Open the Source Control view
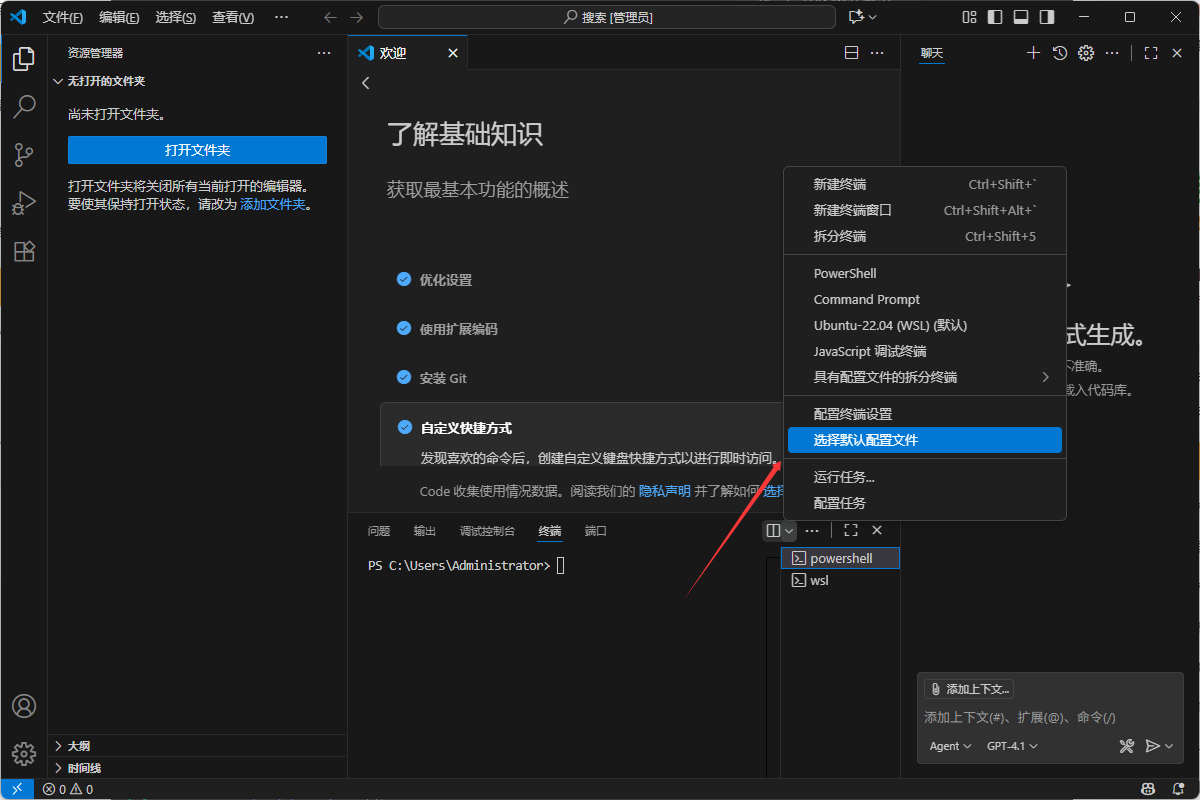The width and height of the screenshot is (1200, 800). [24, 155]
